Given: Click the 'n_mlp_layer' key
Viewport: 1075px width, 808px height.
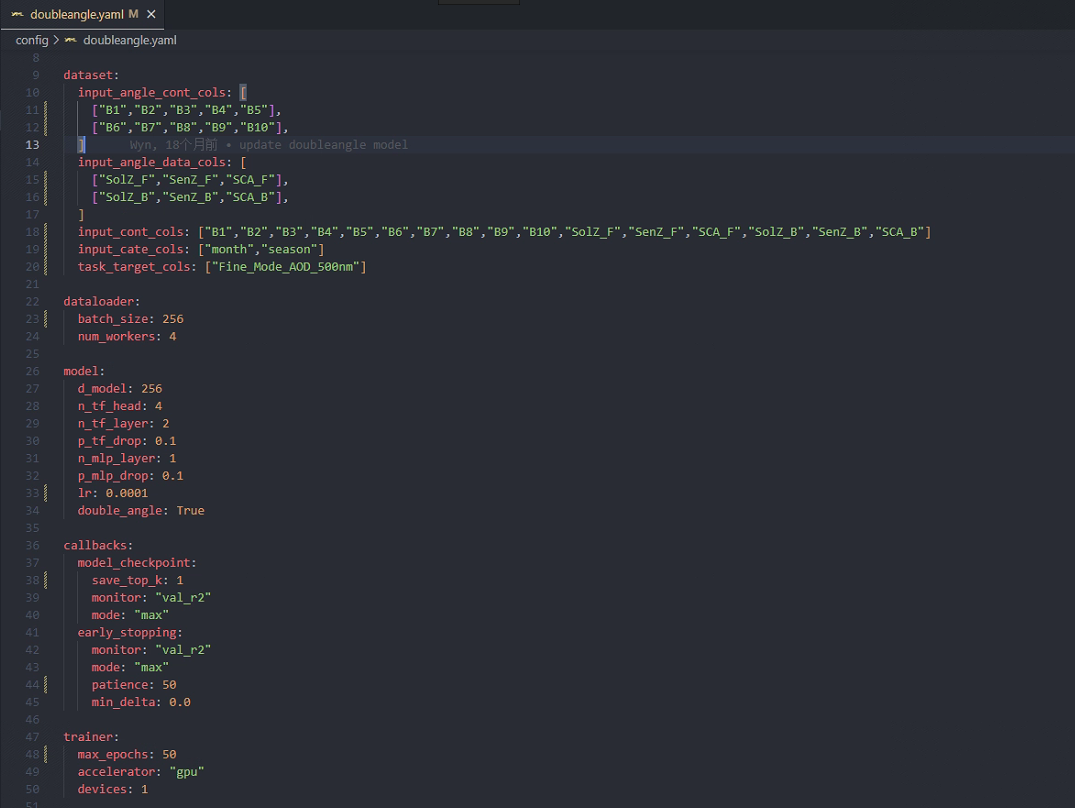Looking at the screenshot, I should pos(117,458).
